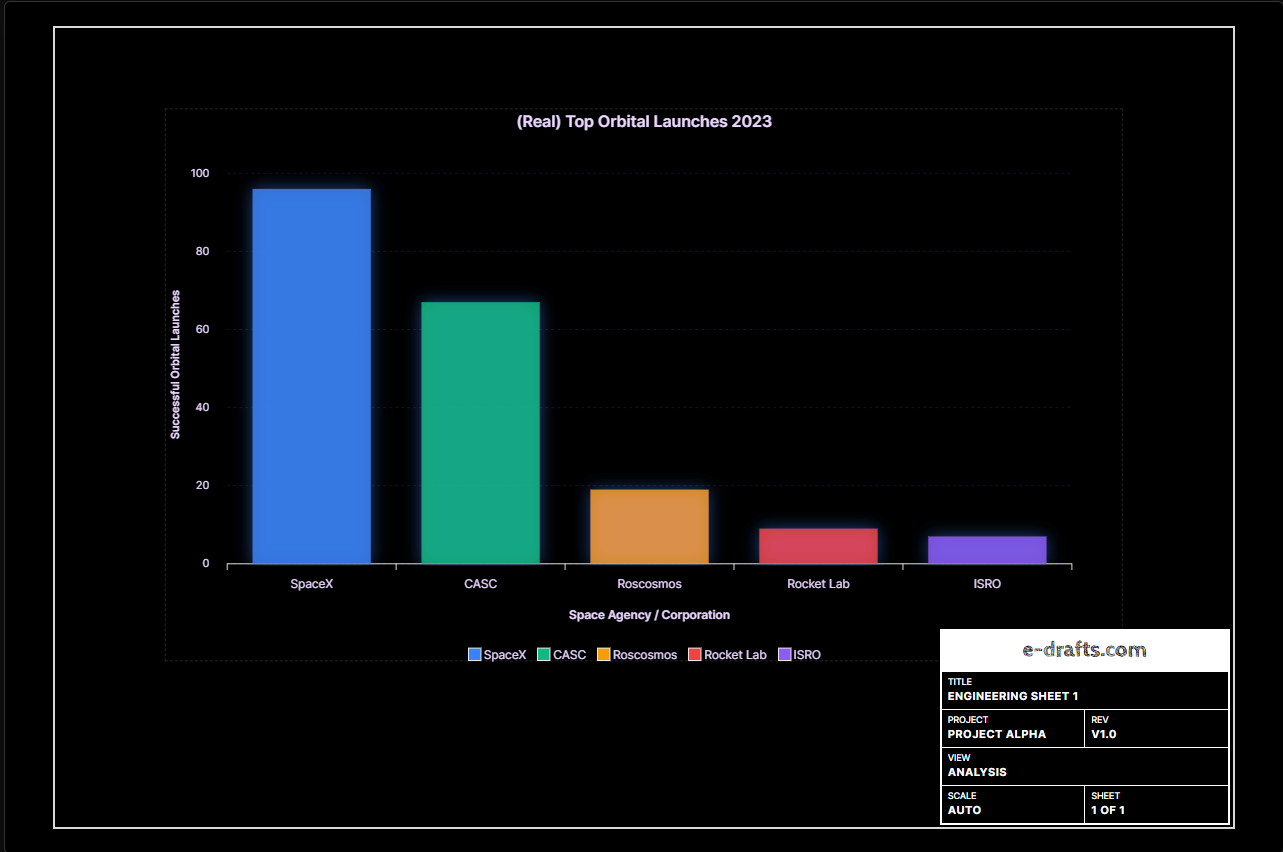Viewport: 1283px width, 852px height.
Task: Click the e-drafts.com title block header
Action: pyautogui.click(x=1085, y=650)
